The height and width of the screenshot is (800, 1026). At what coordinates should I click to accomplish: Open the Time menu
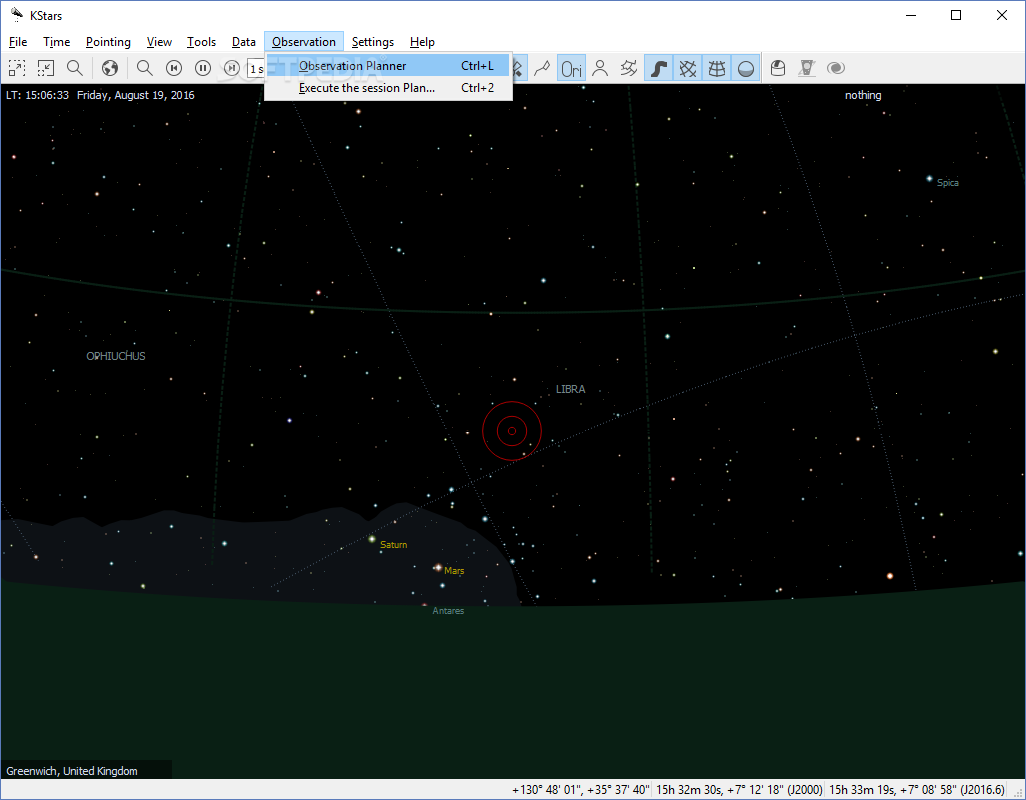click(x=56, y=42)
